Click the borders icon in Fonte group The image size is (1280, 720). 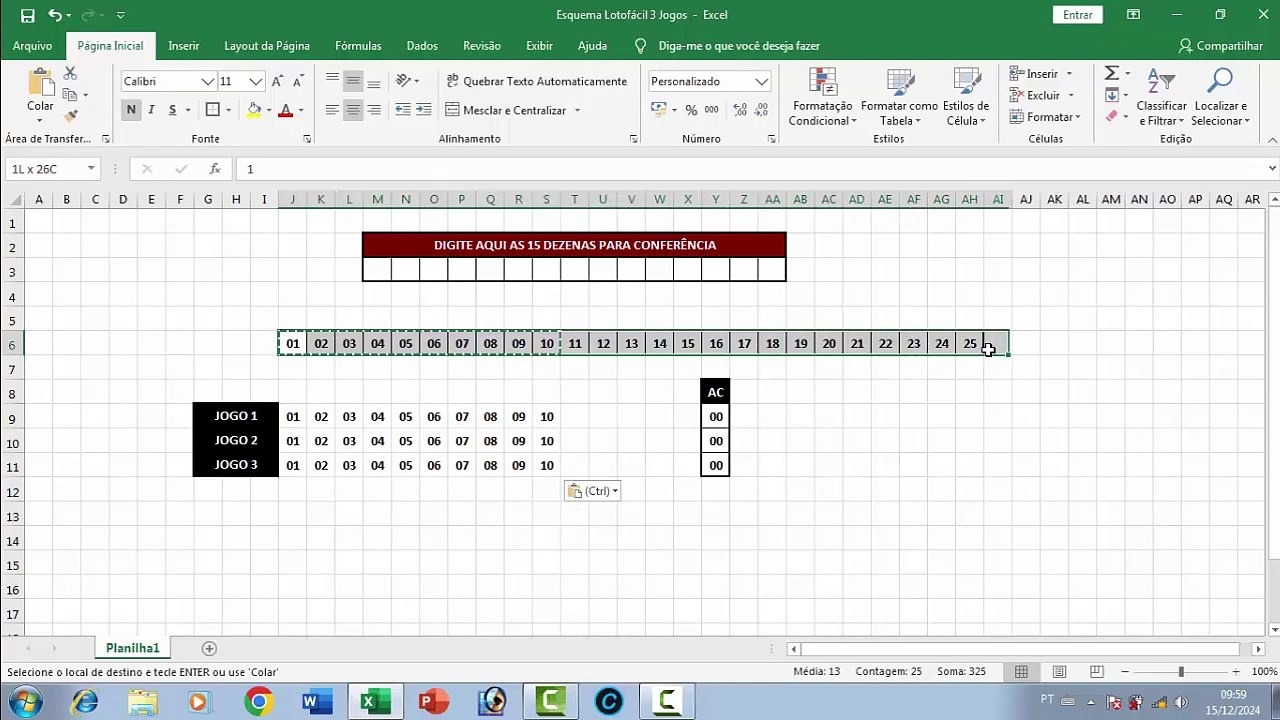click(x=212, y=110)
